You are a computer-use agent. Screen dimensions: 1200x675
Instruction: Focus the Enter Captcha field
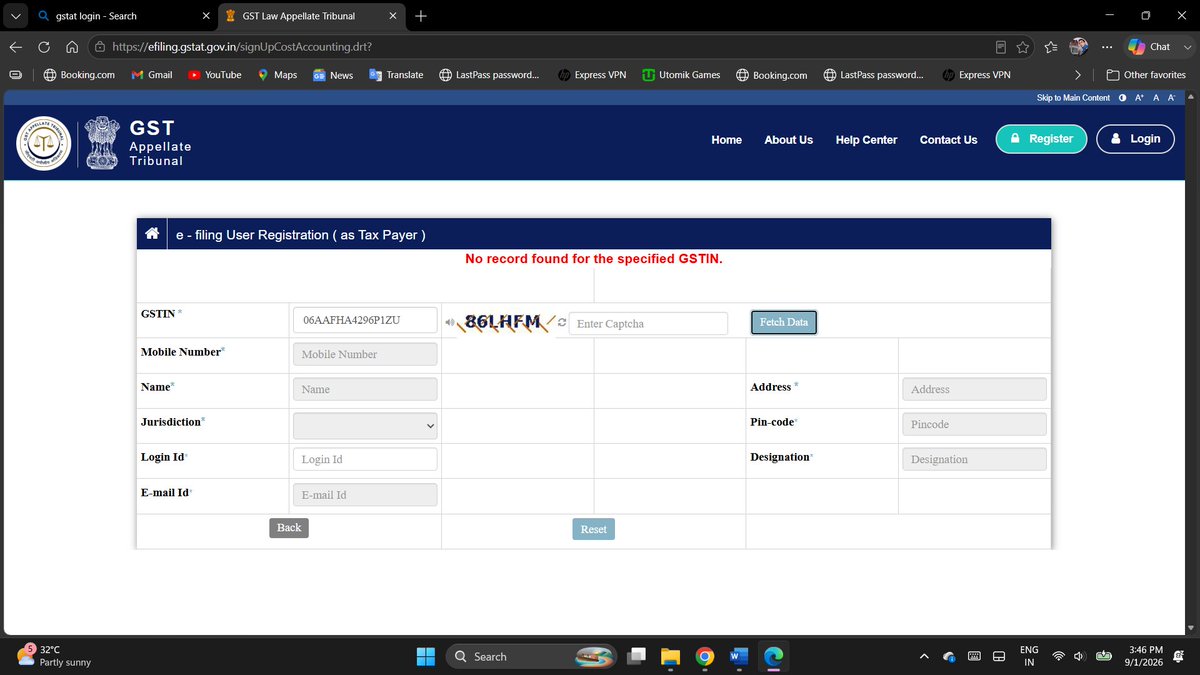pyautogui.click(x=648, y=323)
